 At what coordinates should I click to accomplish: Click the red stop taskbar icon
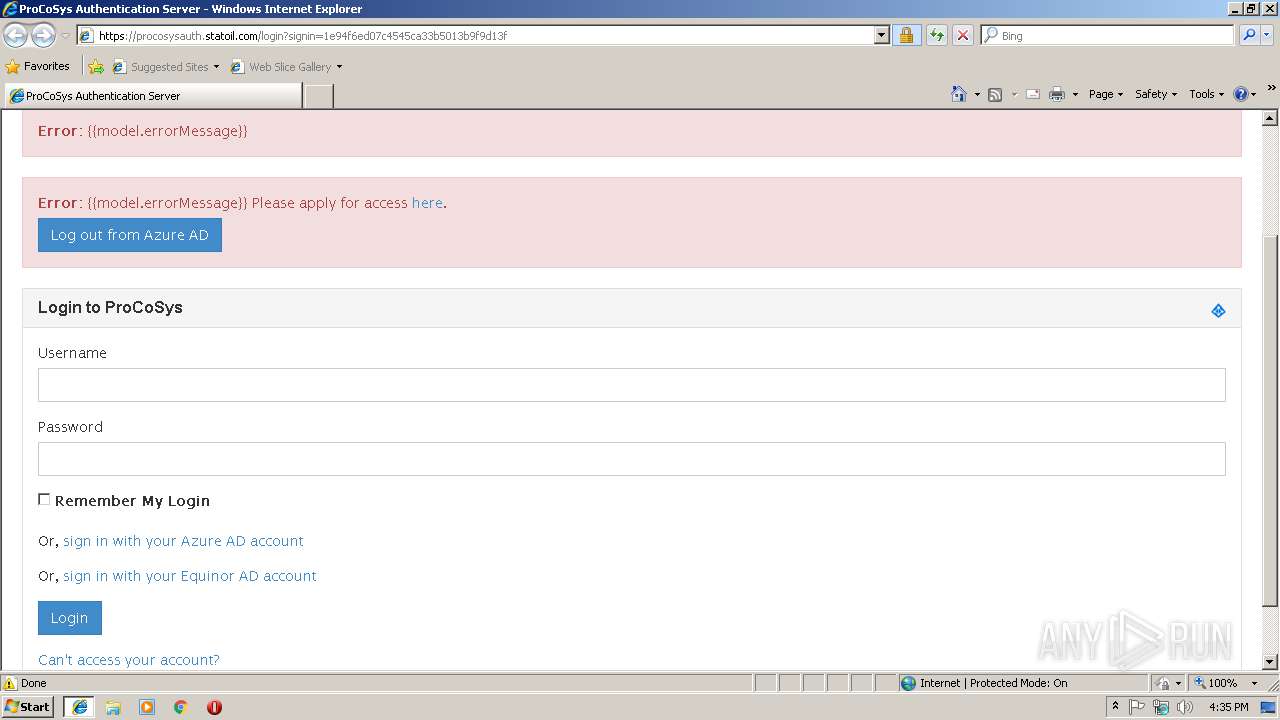click(x=214, y=707)
